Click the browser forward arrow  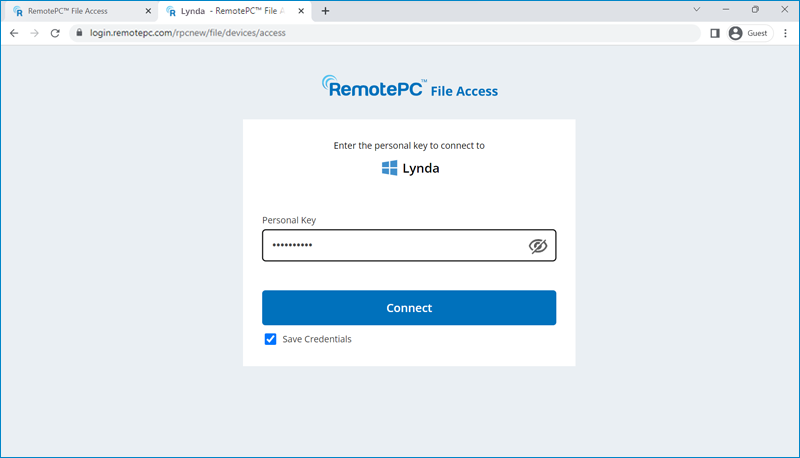[34, 33]
